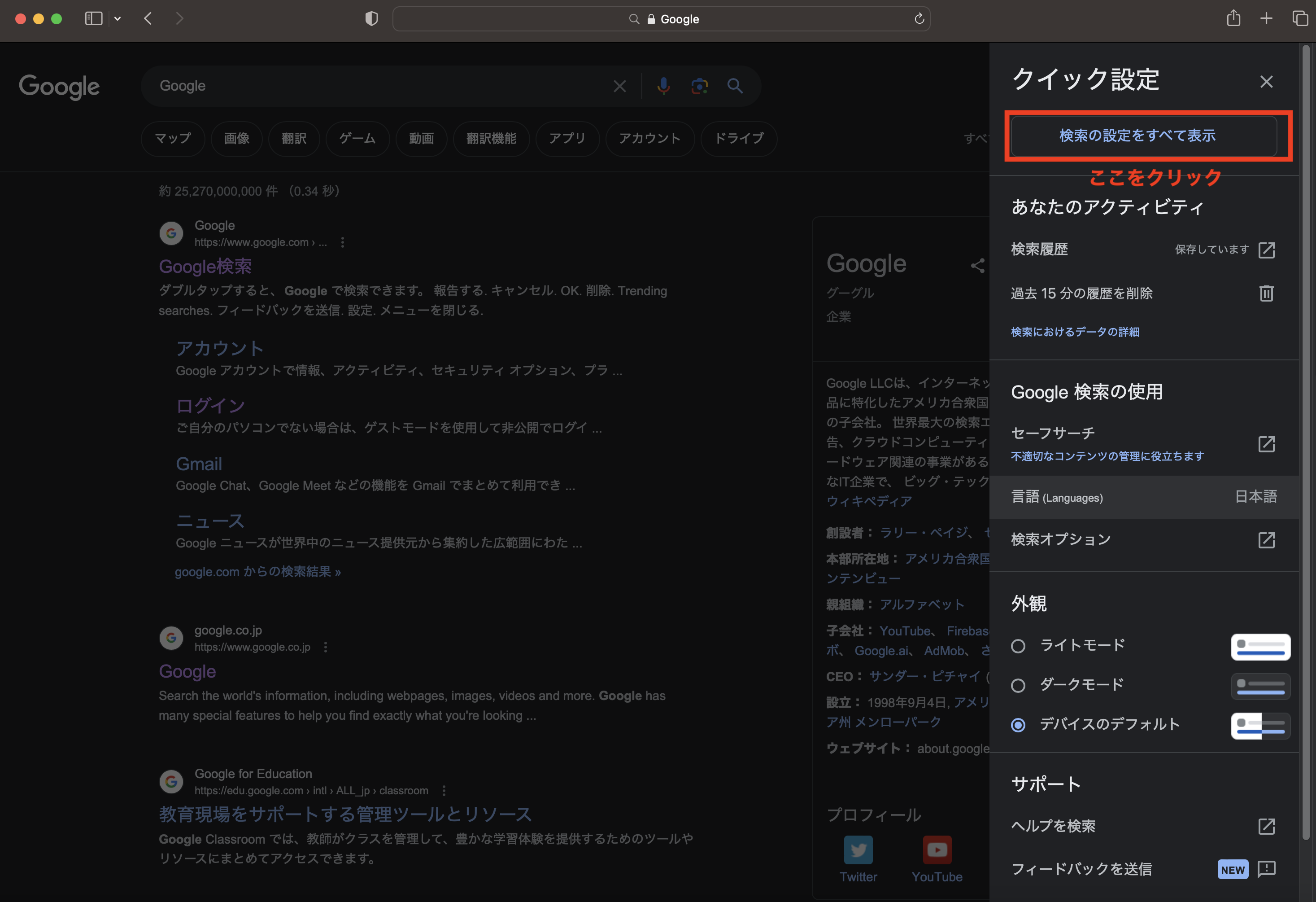Click the device default preview thumbnail
This screenshot has height=902, width=1316.
pos(1260,726)
